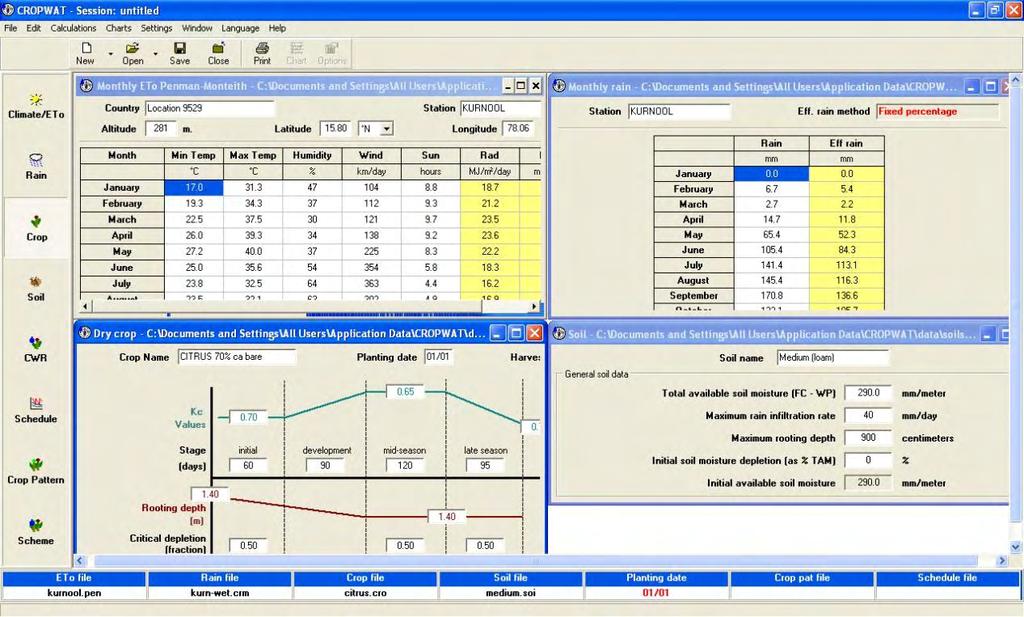
Task: Click the Country field Location 9529
Action: point(210,108)
